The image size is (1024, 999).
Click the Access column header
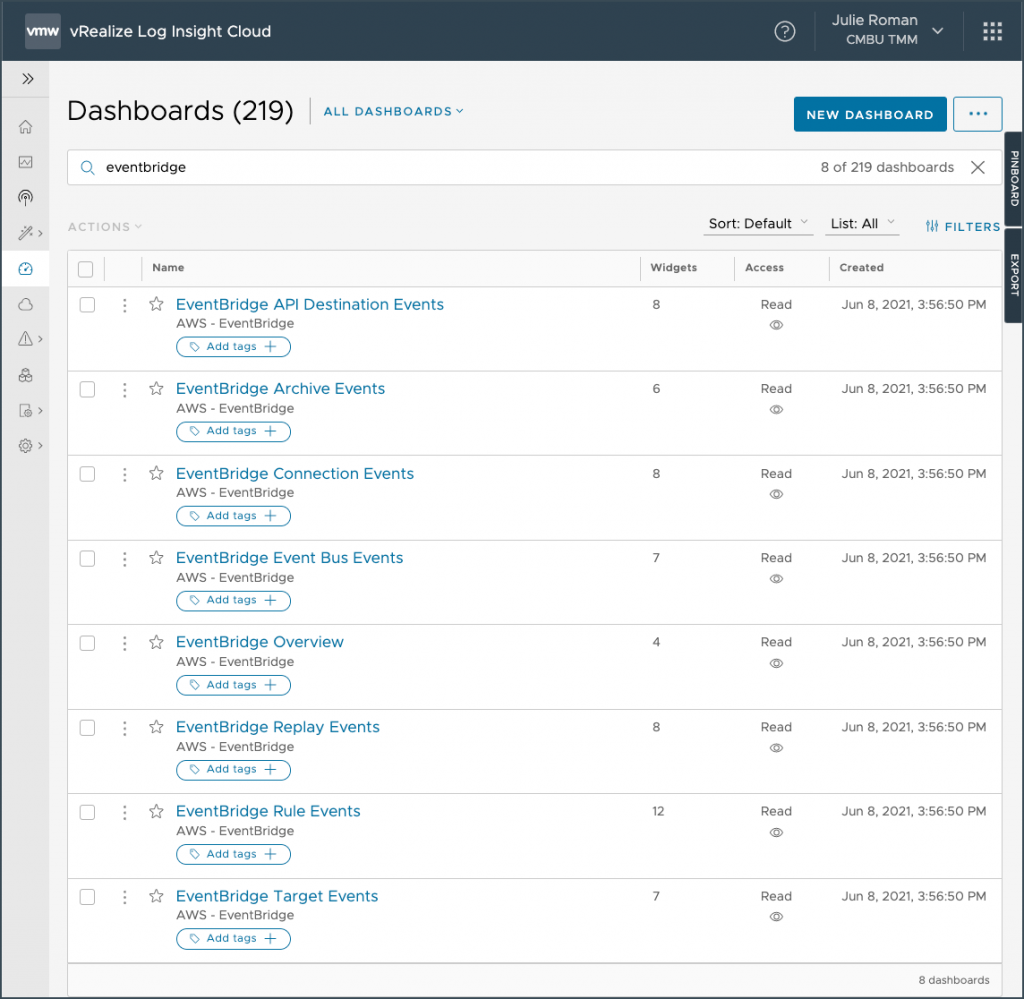click(764, 268)
